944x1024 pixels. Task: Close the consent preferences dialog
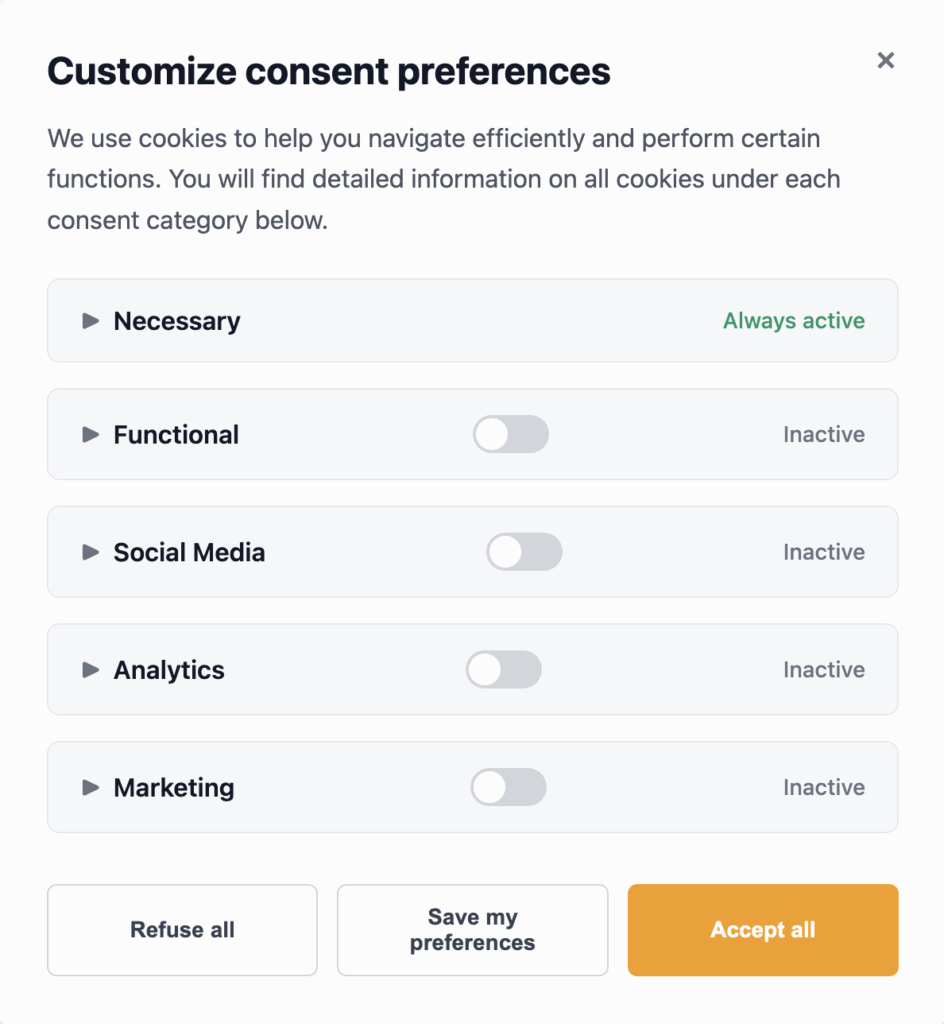coord(885,60)
